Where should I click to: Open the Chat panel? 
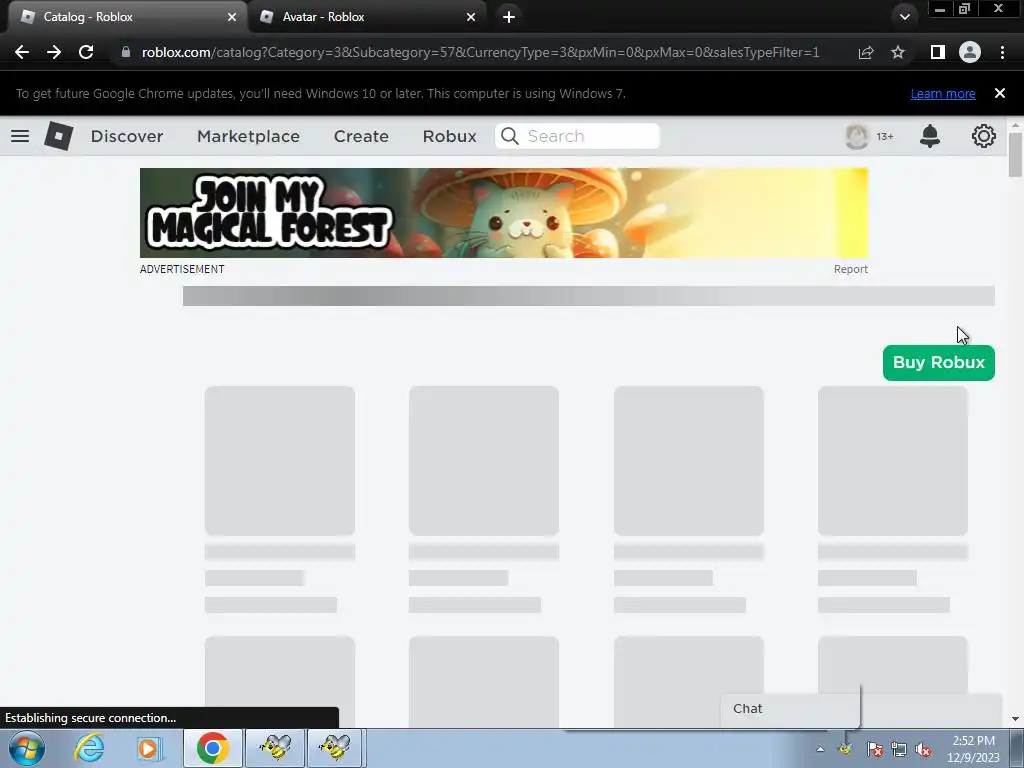(x=790, y=709)
